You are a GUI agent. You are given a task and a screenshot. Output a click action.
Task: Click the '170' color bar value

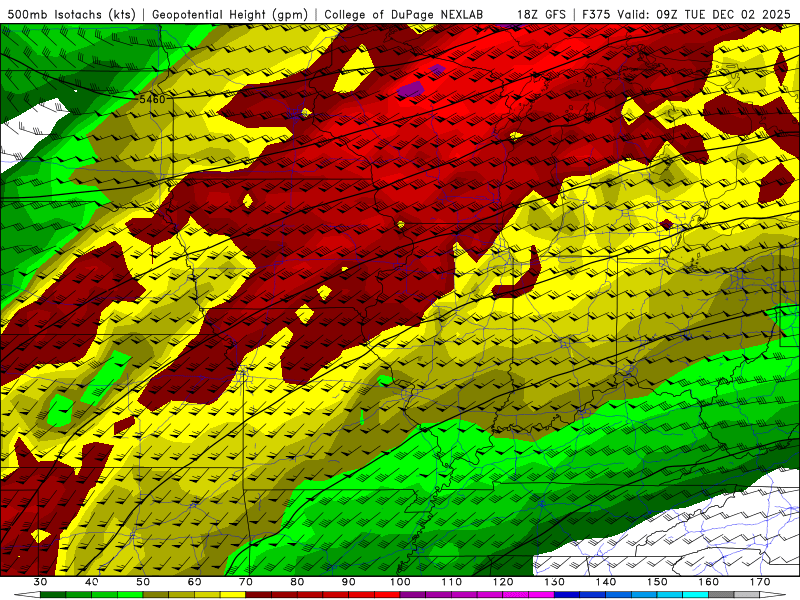[760, 582]
